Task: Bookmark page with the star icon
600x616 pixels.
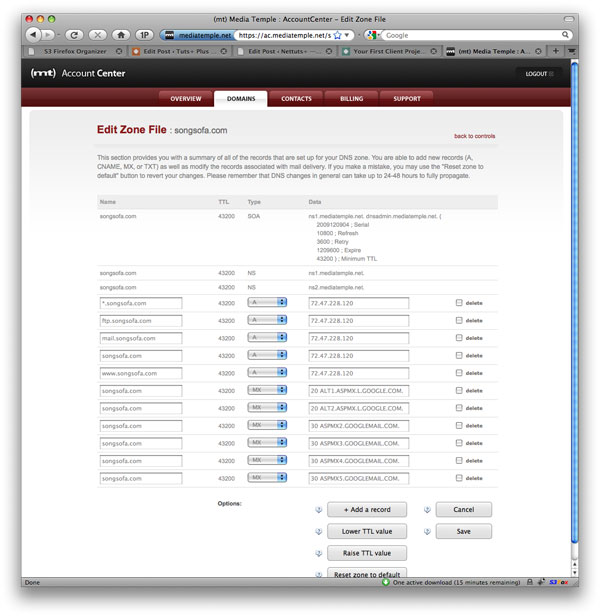Action: pos(337,35)
